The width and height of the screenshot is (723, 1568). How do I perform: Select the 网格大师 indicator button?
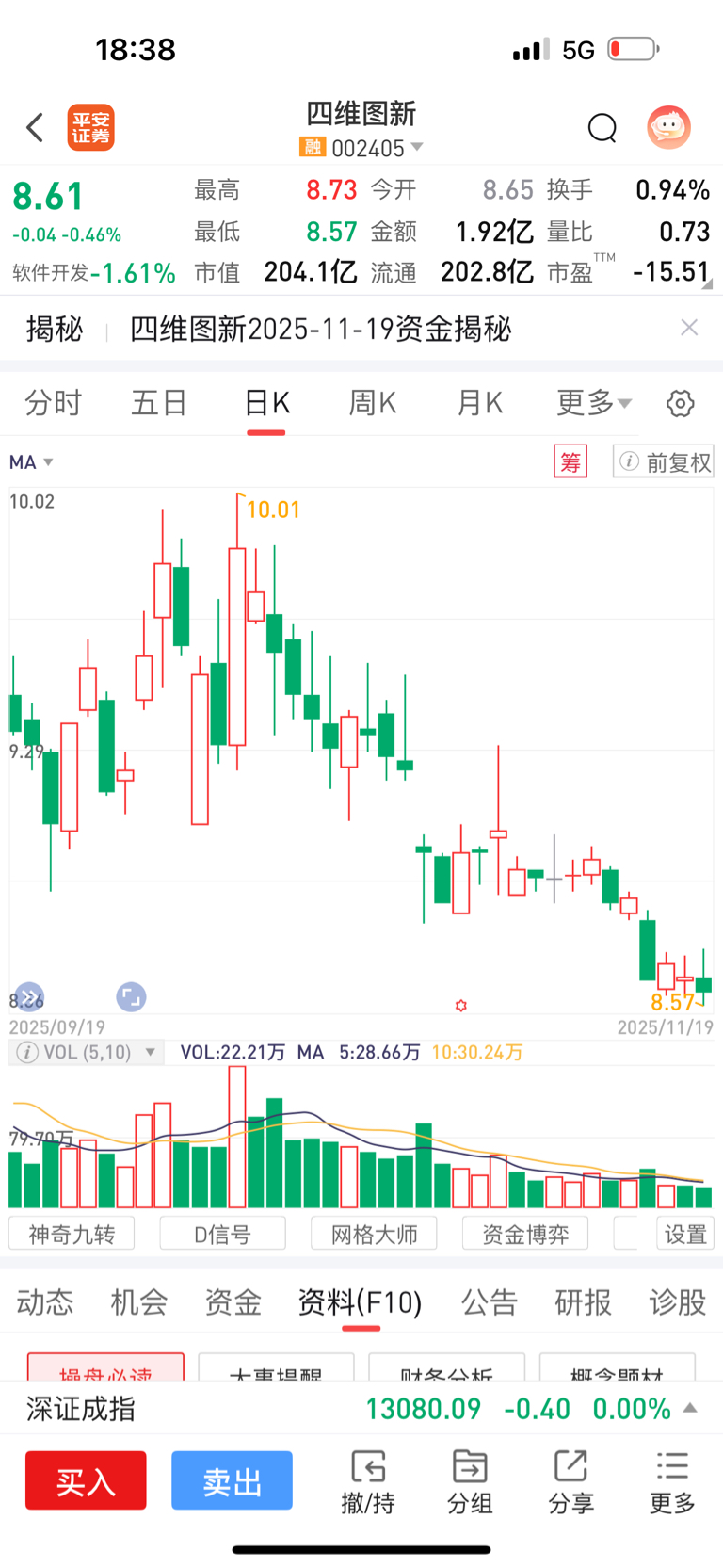(x=374, y=1234)
